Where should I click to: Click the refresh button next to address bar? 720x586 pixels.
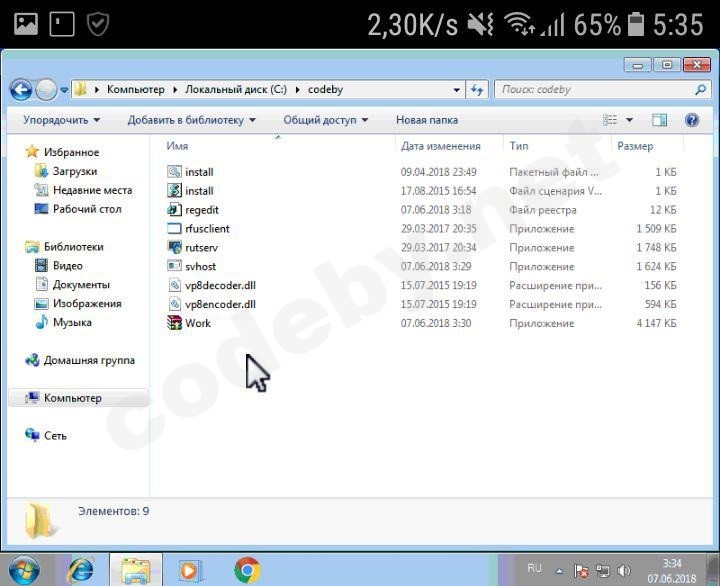(477, 90)
